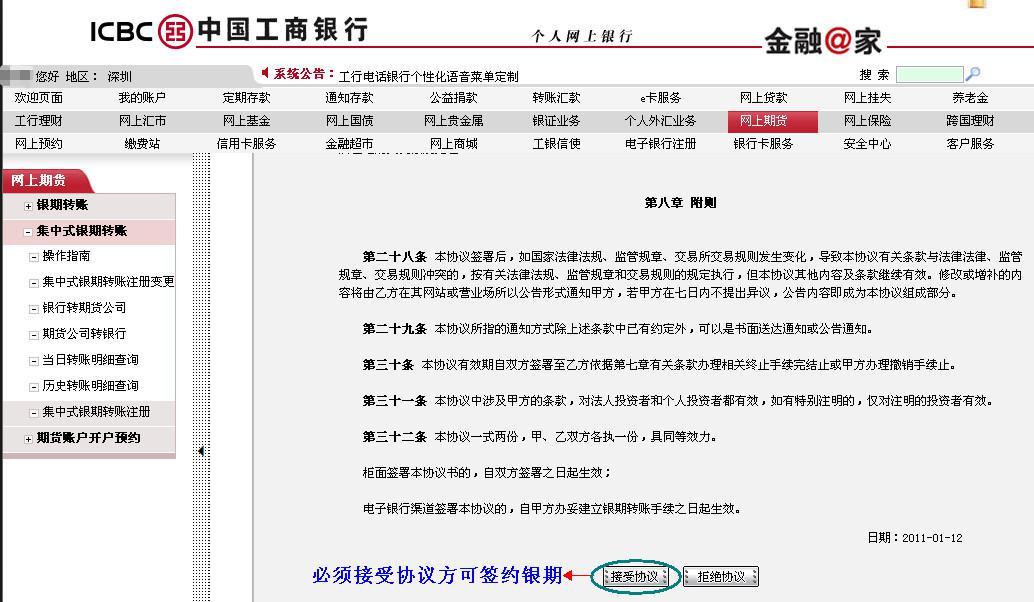The height and width of the screenshot is (602, 1034).
Task: Open 养老金 menu
Action: (970, 98)
